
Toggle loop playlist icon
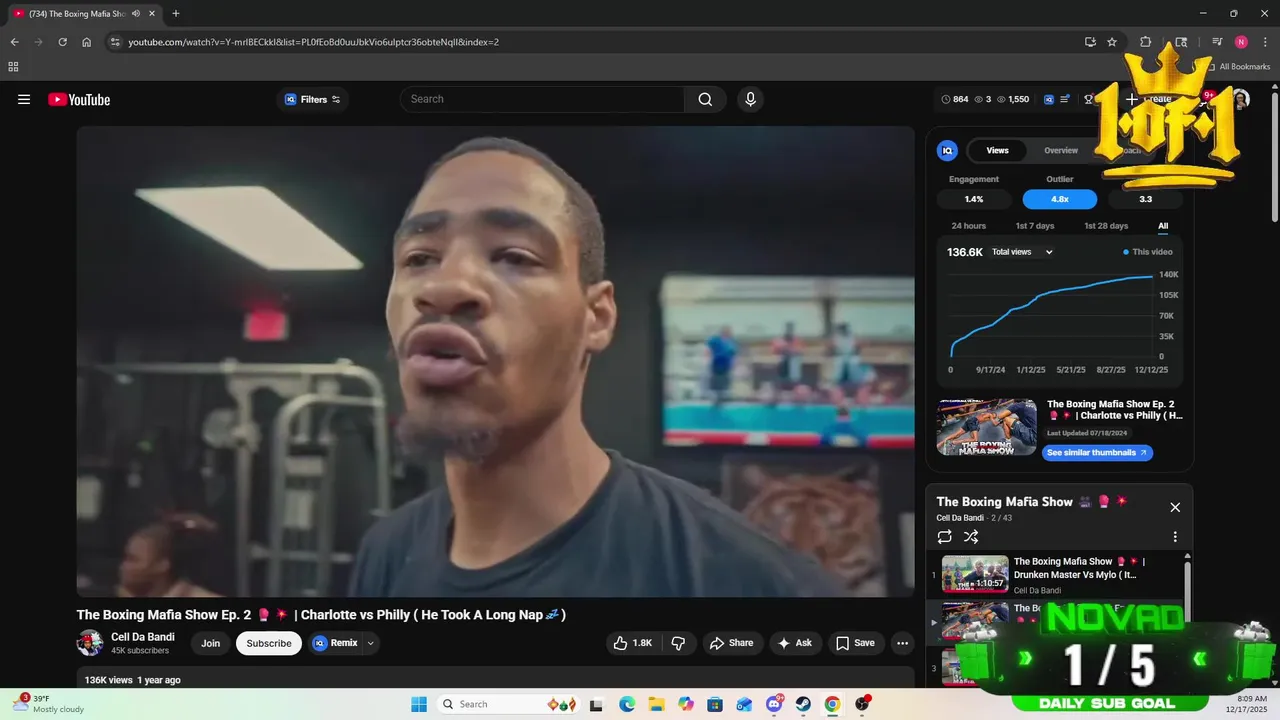[944, 537]
